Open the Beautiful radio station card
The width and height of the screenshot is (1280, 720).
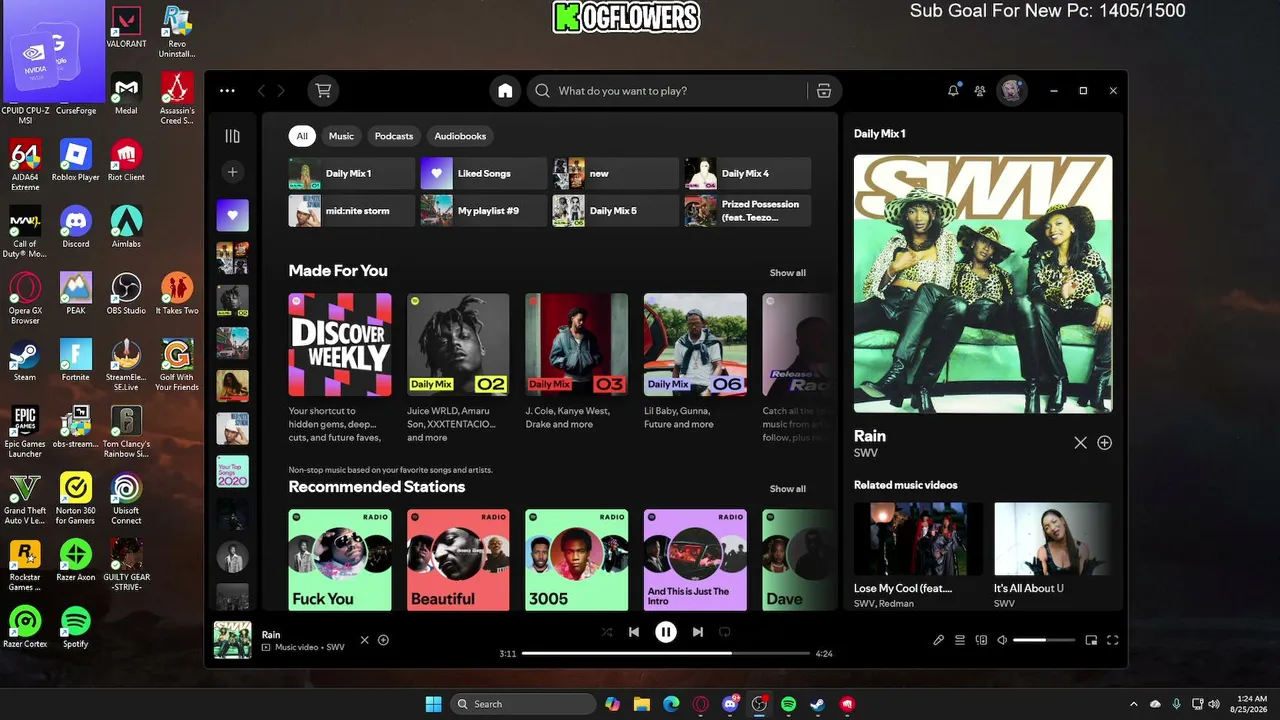[x=458, y=558]
